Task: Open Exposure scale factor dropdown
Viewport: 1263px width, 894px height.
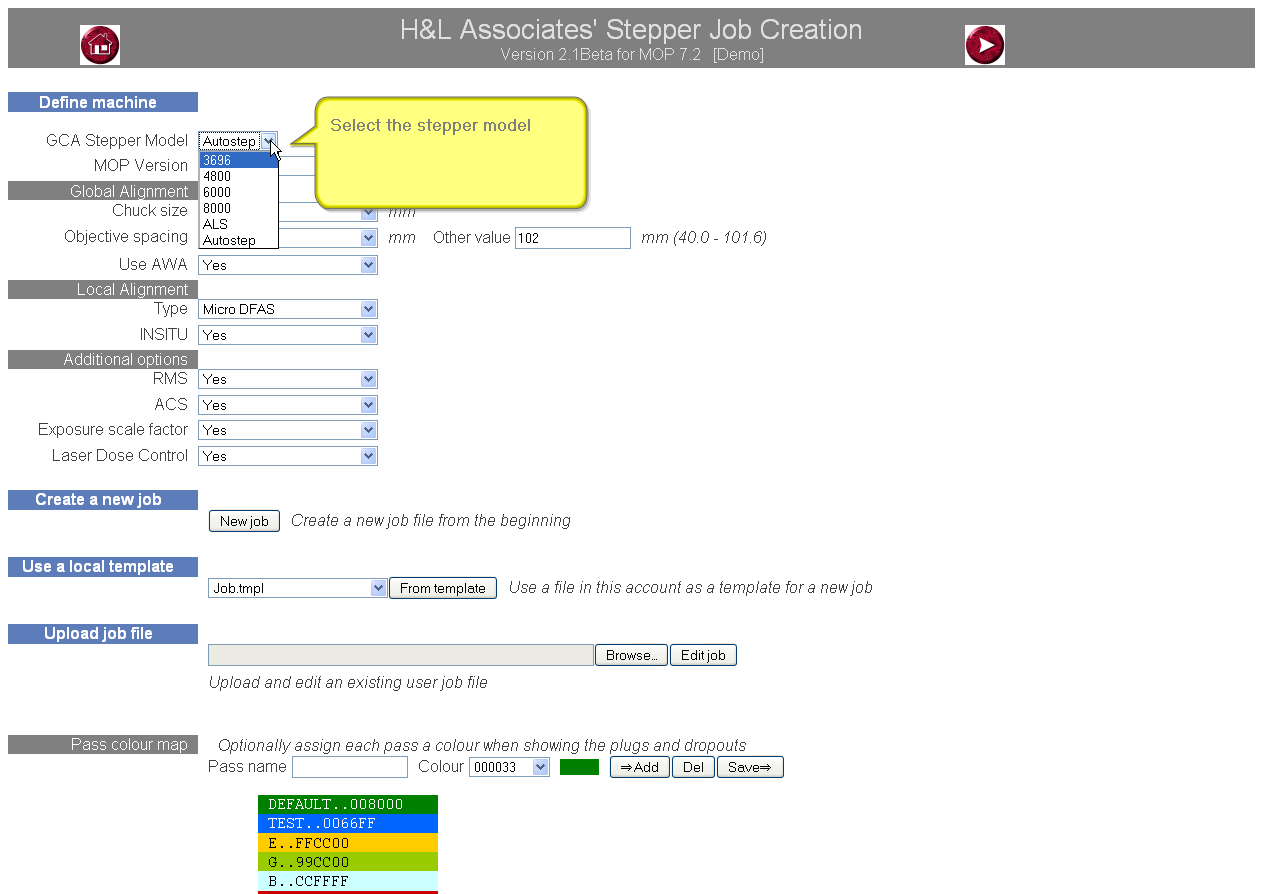Action: tap(288, 430)
